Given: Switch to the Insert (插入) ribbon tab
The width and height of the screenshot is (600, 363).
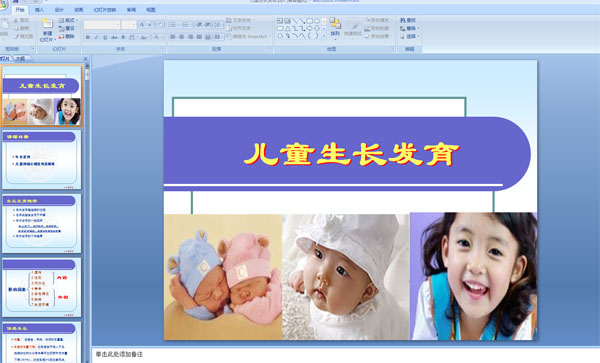Looking at the screenshot, I should tap(39, 10).
